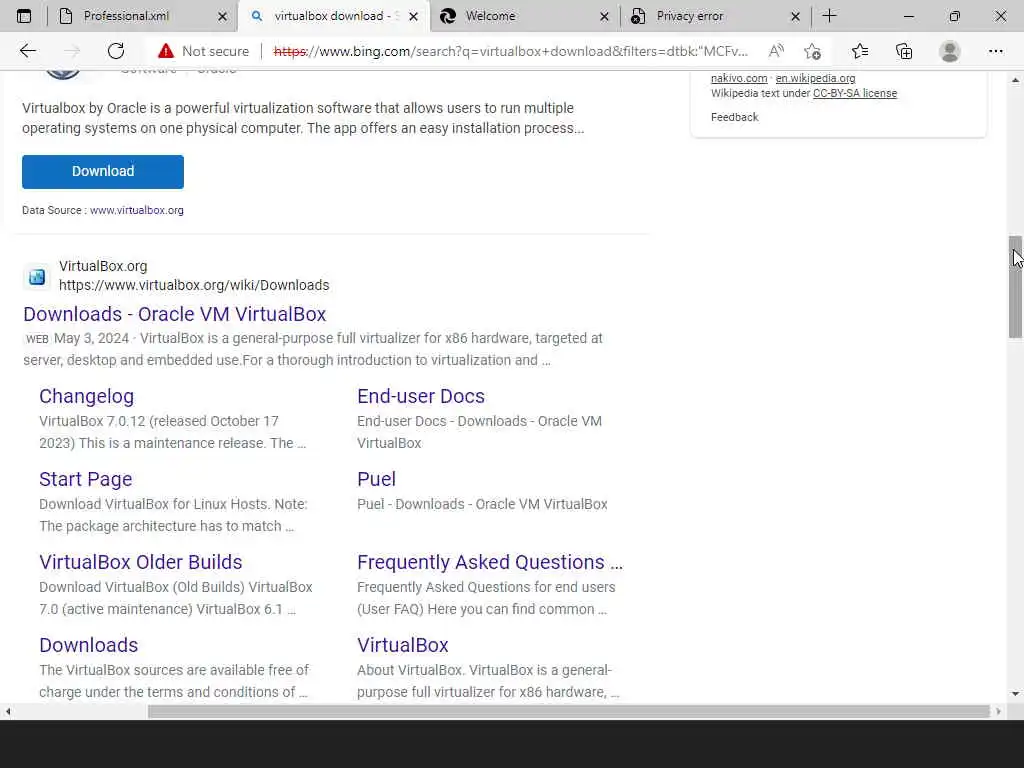Click the blue Download button
This screenshot has height=768, width=1024.
[x=103, y=172]
